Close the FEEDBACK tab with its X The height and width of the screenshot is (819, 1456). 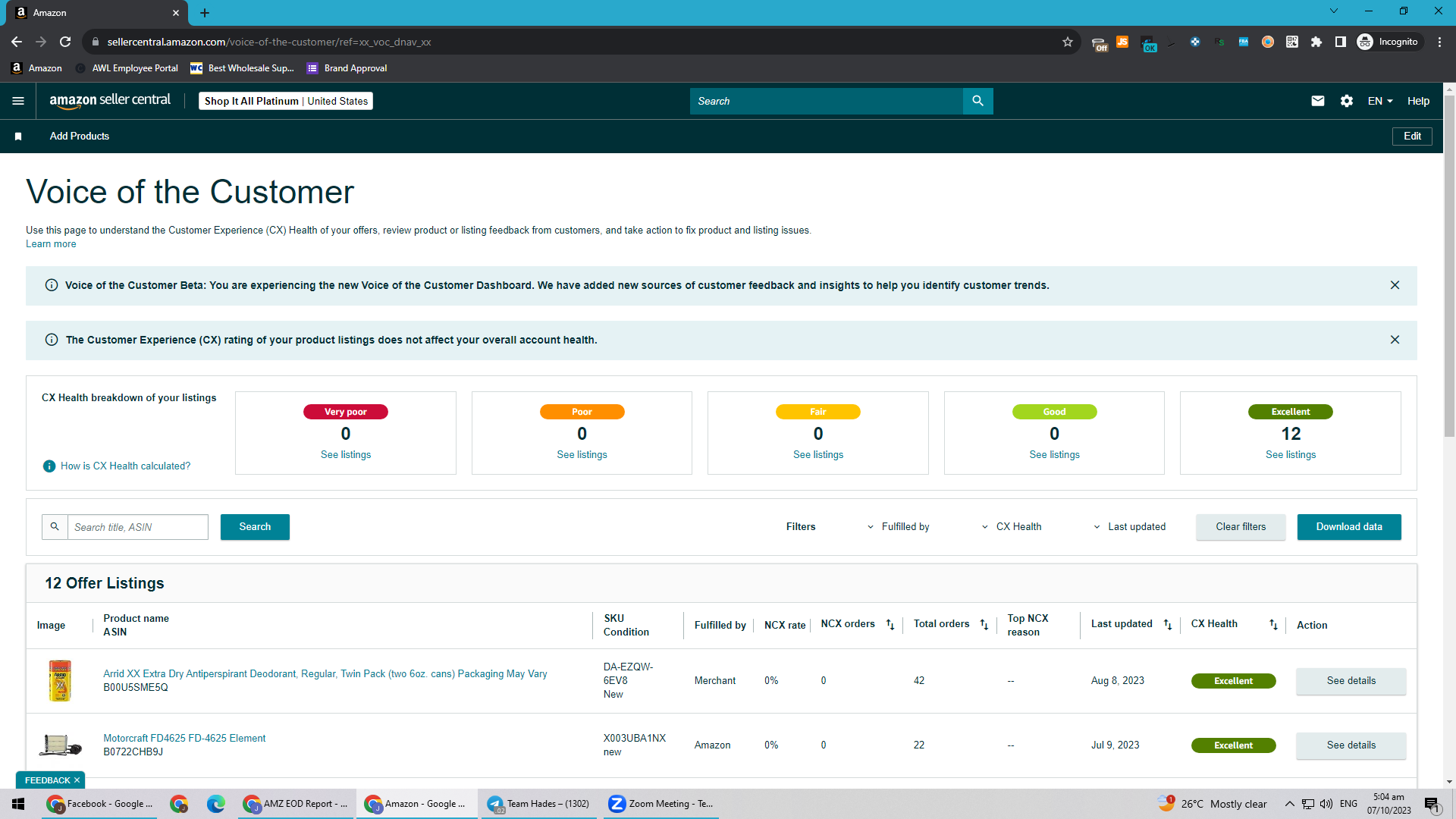(x=77, y=780)
